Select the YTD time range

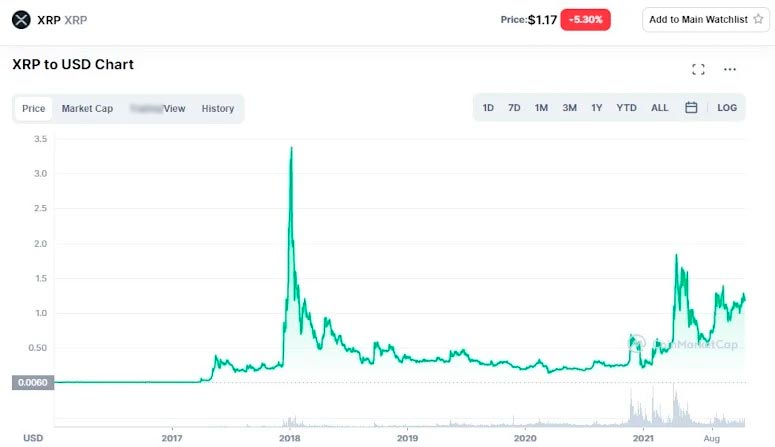point(626,108)
